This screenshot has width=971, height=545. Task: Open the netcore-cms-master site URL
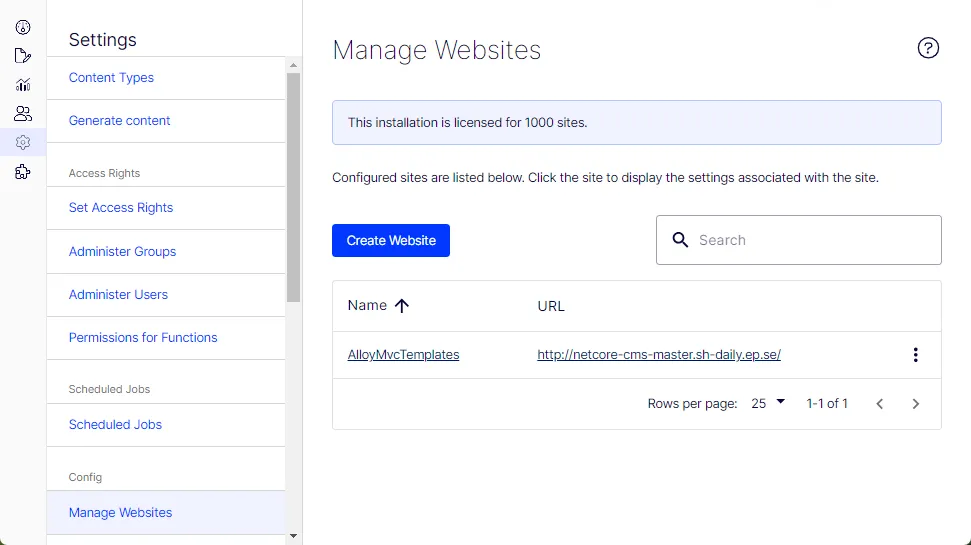[659, 355]
